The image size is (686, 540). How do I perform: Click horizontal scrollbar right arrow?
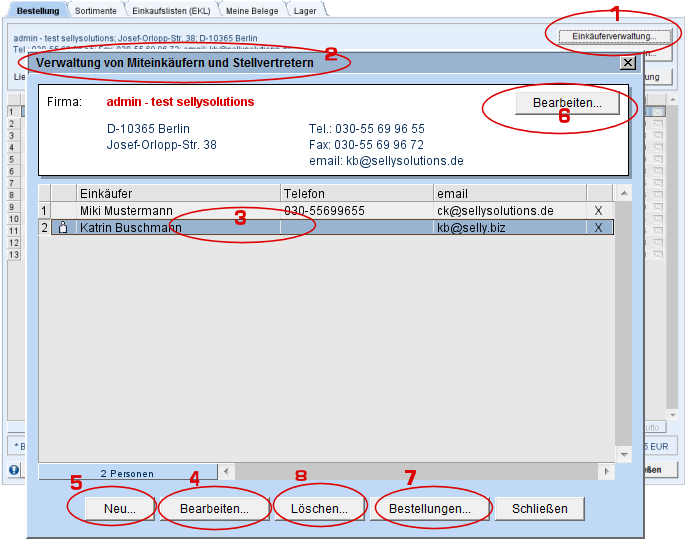click(x=606, y=471)
